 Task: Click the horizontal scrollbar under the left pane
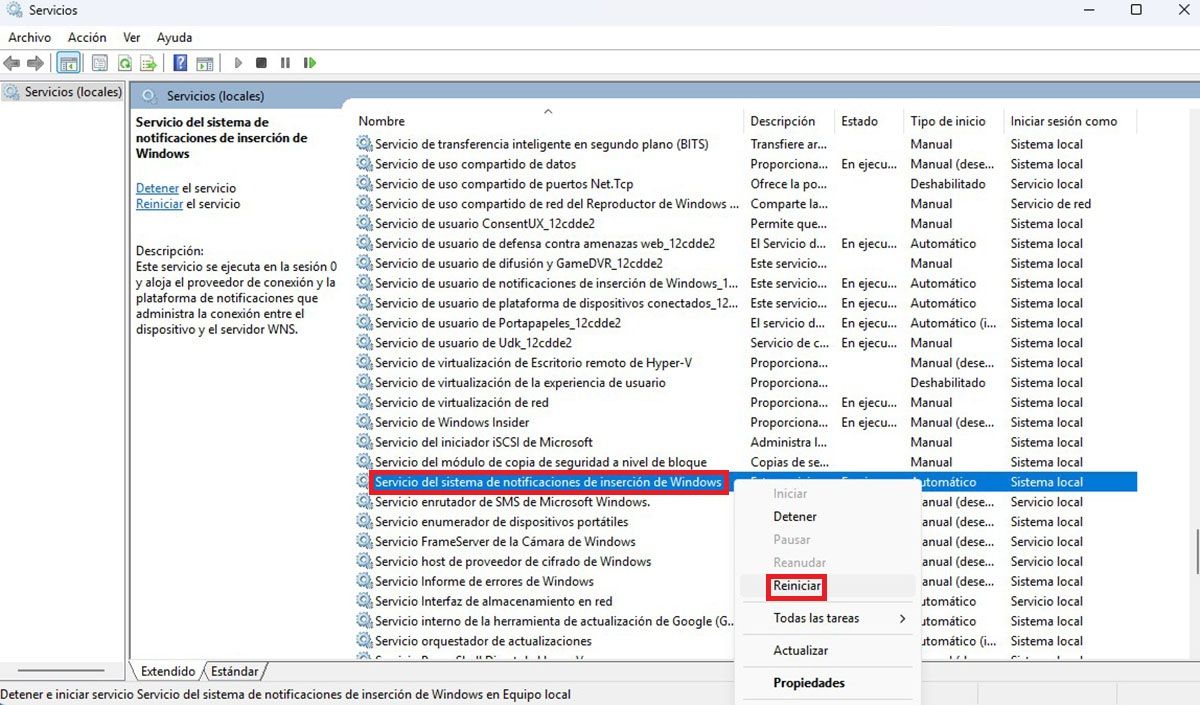pos(63,671)
